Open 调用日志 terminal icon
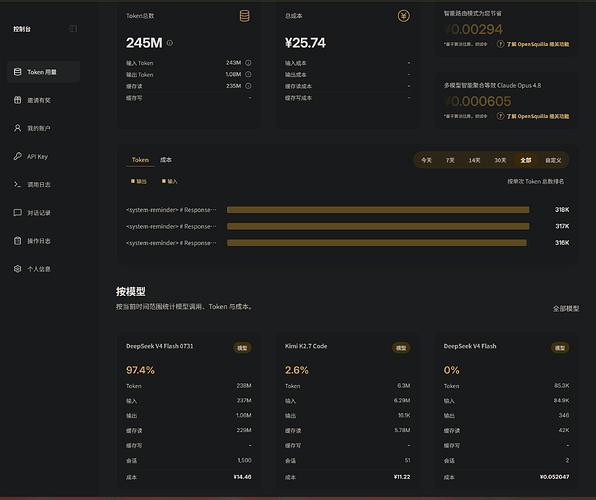This screenshot has width=596, height=500. click(x=17, y=184)
